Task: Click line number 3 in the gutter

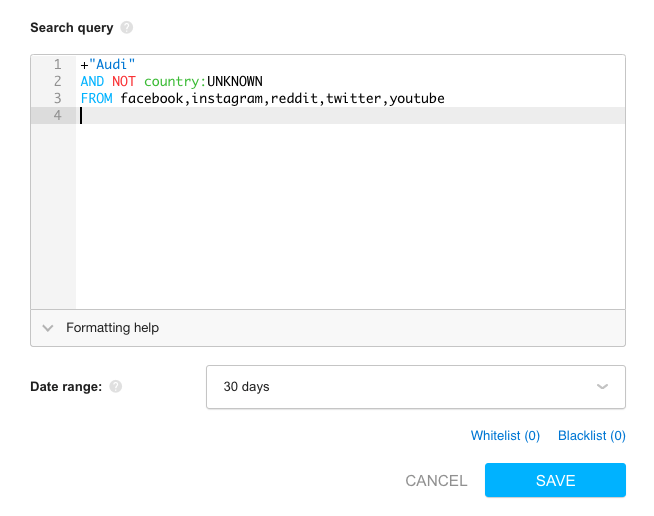Action: [x=57, y=98]
